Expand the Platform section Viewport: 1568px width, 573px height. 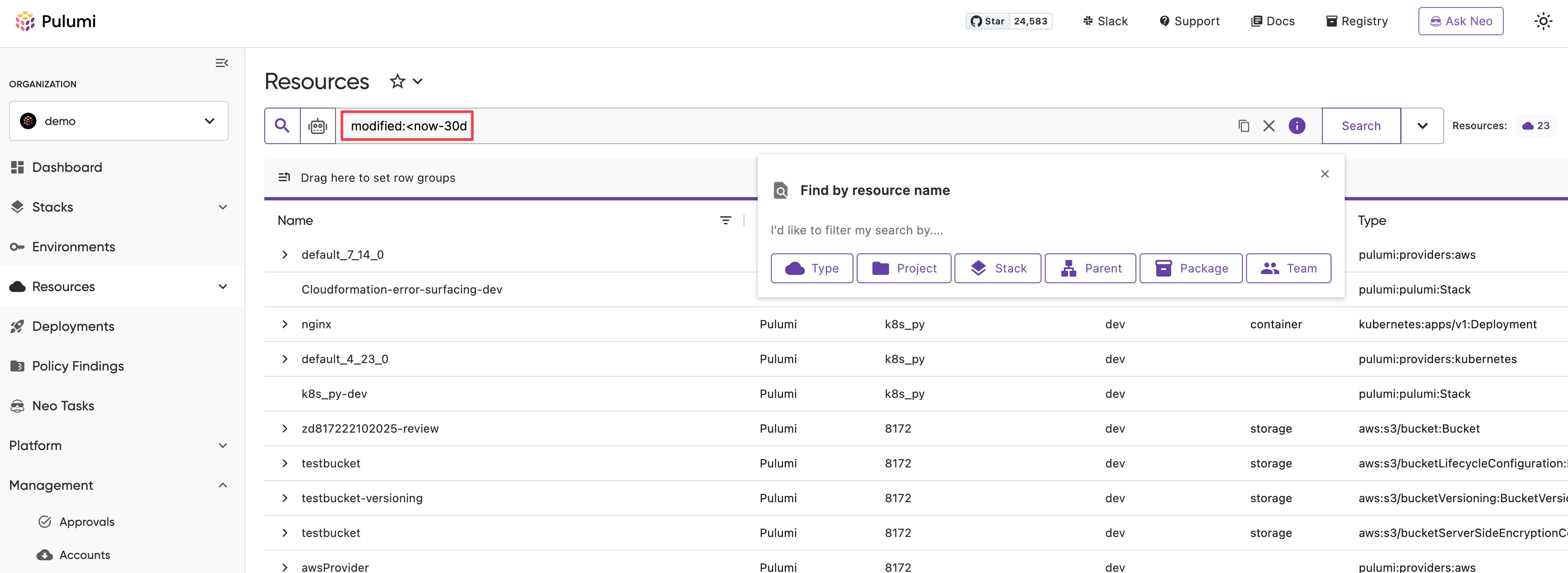[119, 446]
